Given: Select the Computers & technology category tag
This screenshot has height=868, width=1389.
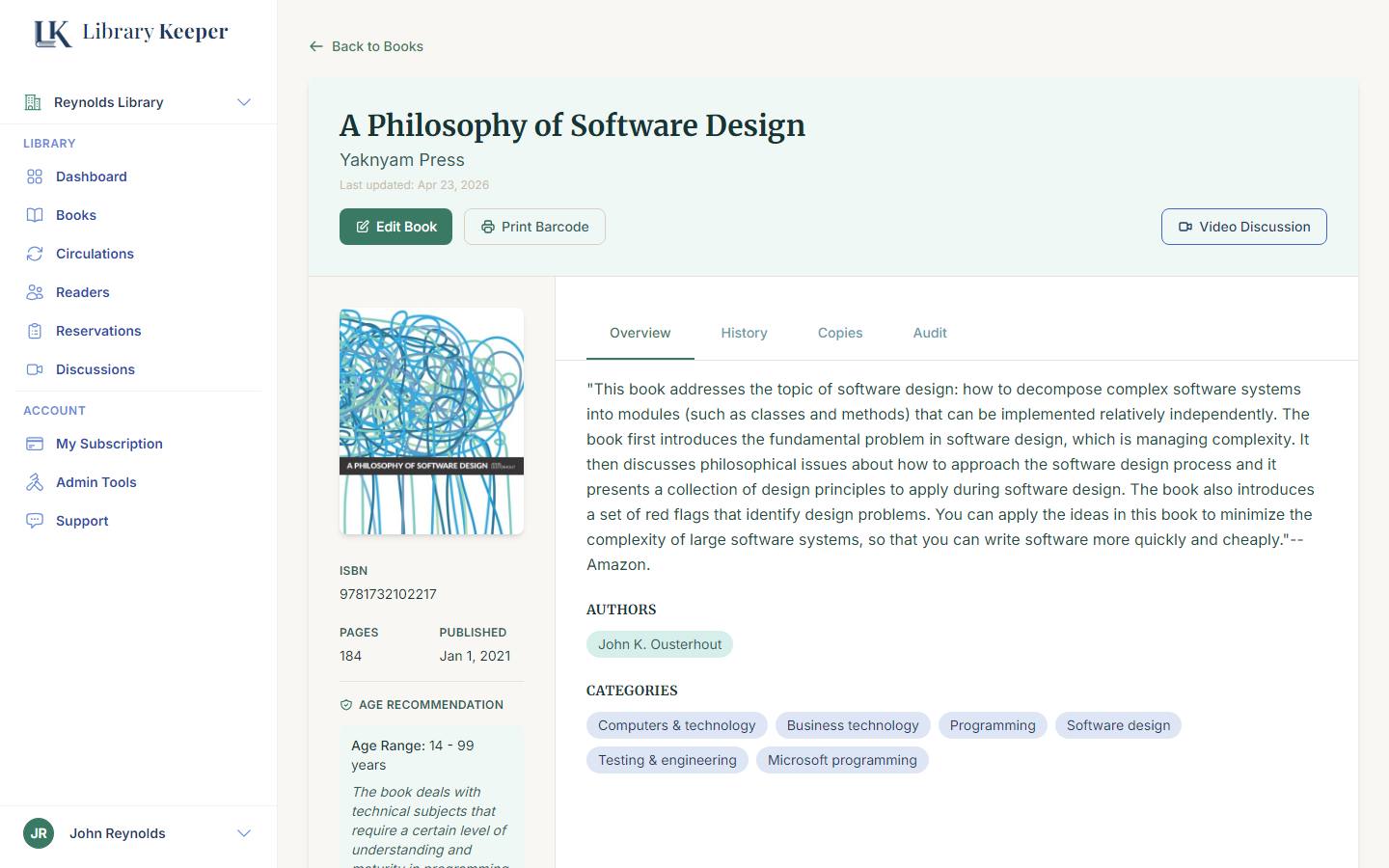Looking at the screenshot, I should point(677,725).
